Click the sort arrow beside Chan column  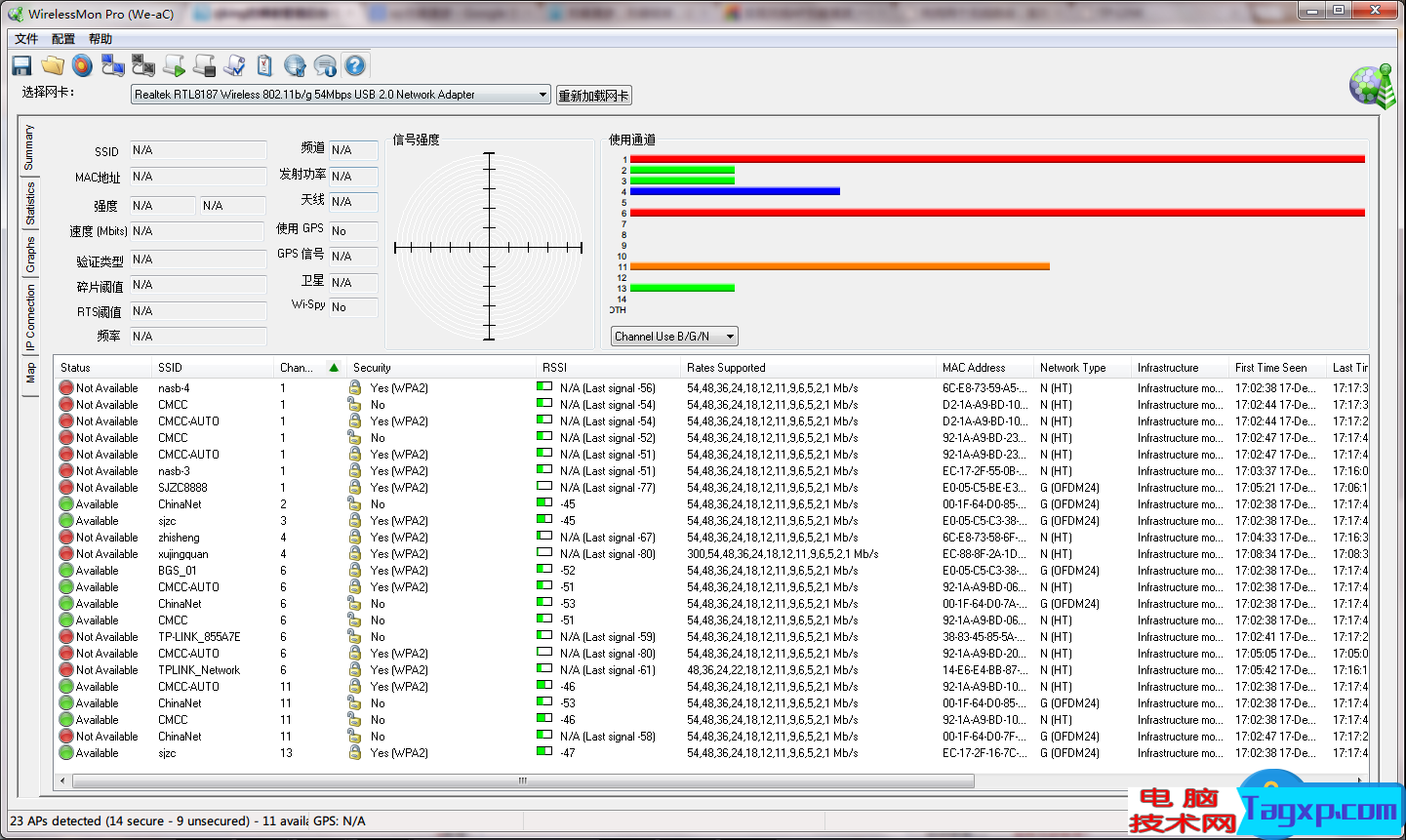coord(334,368)
